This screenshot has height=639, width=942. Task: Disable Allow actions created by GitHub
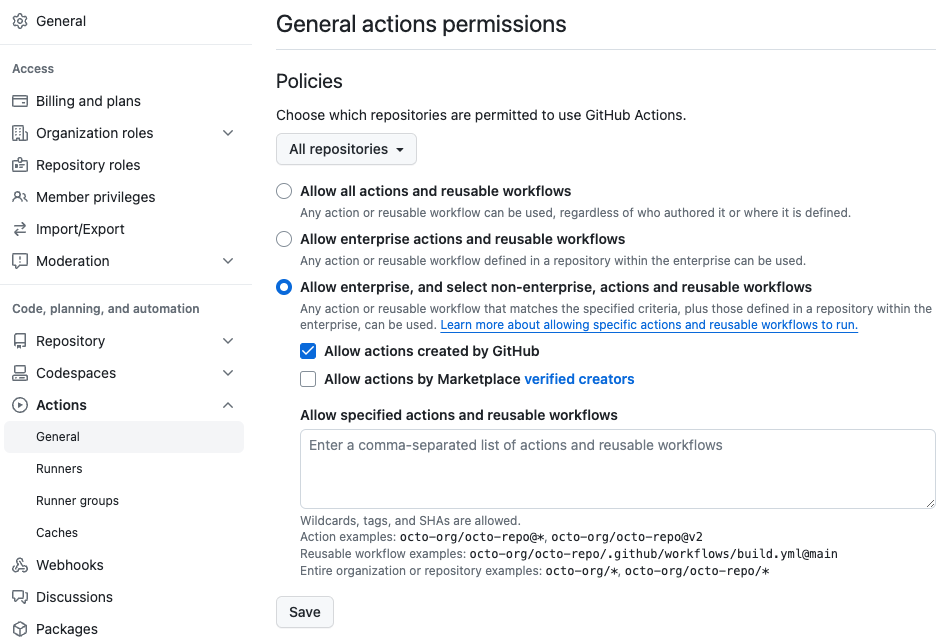308,351
